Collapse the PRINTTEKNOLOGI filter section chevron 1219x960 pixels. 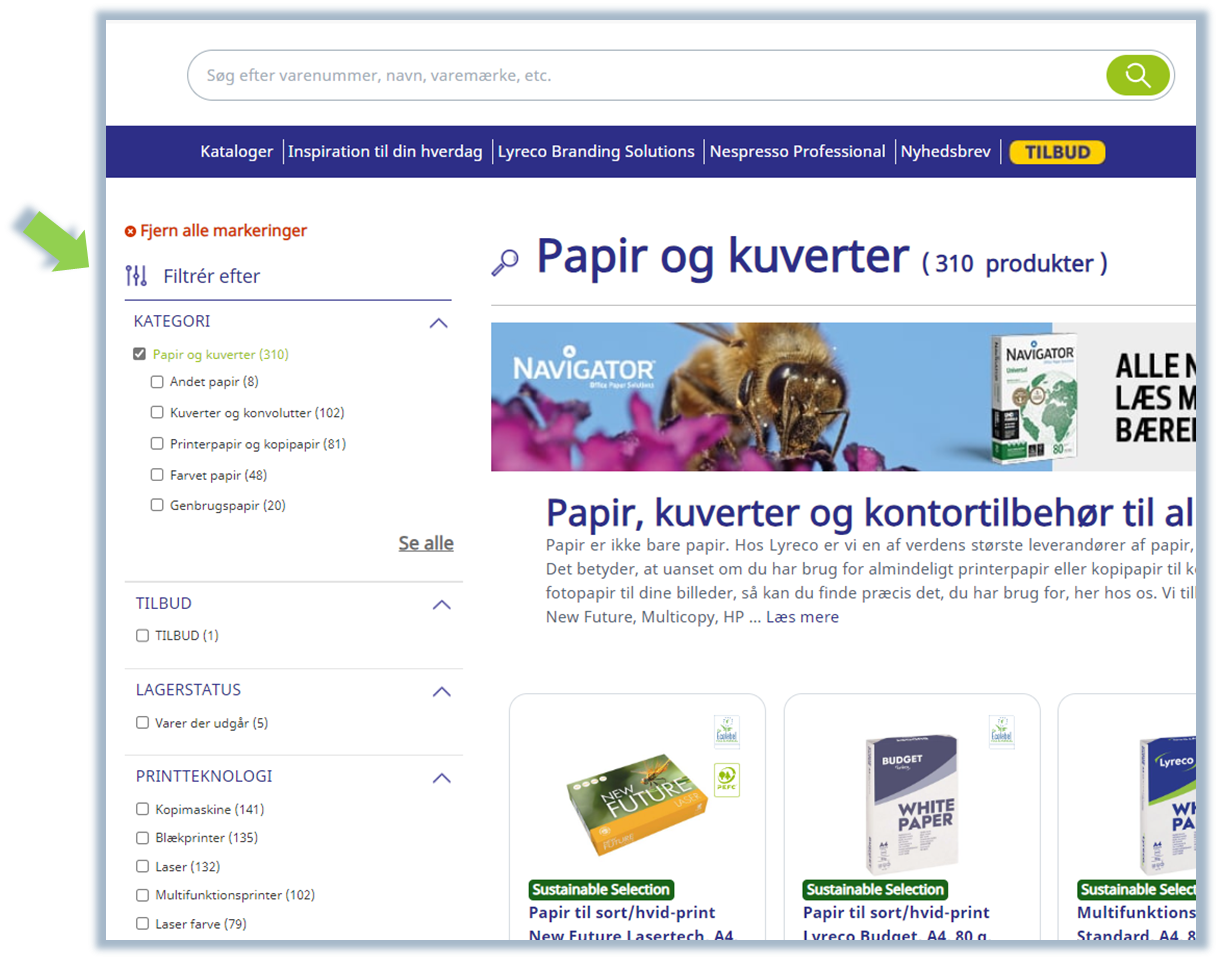(x=442, y=778)
